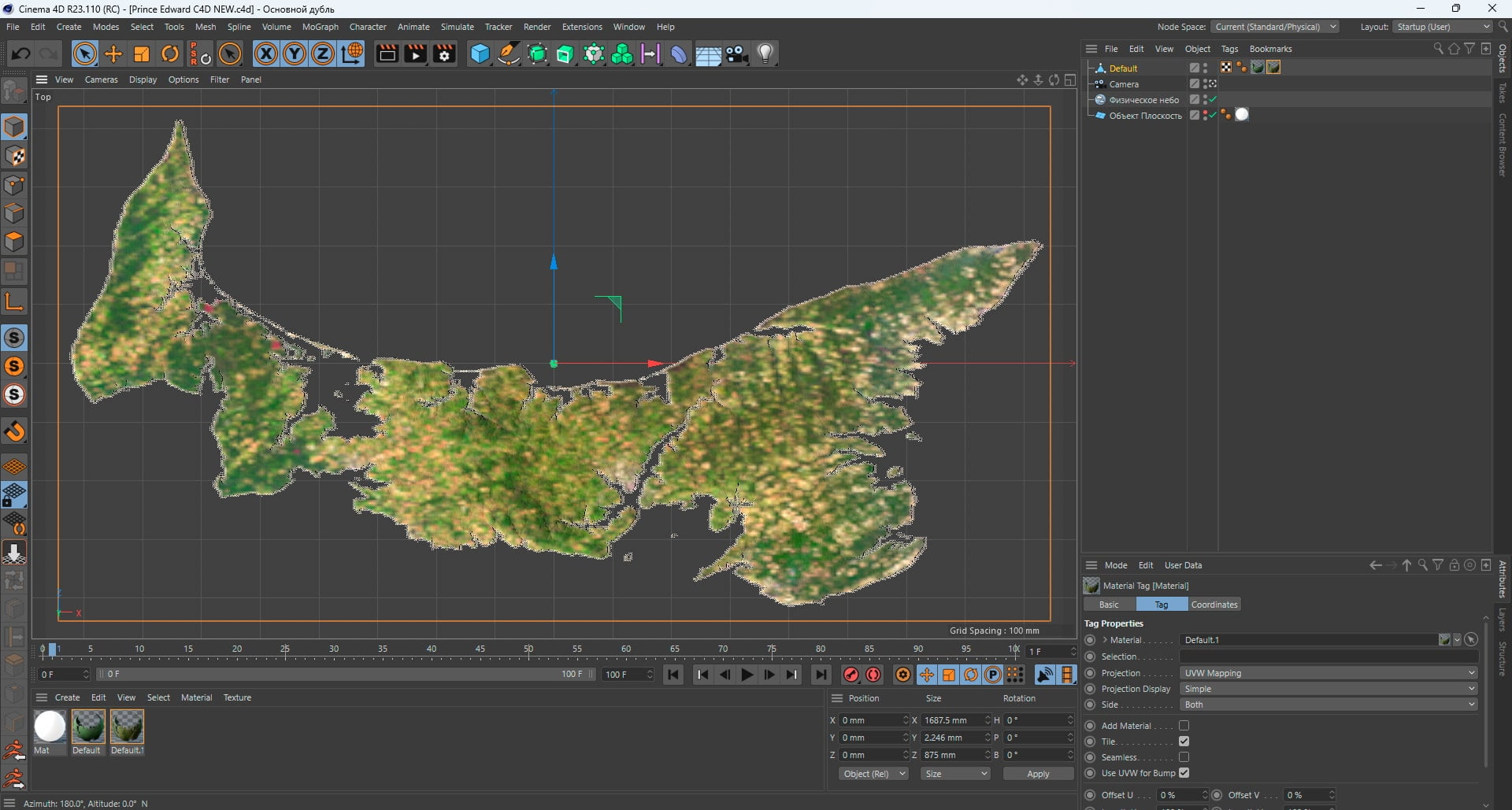Add a Cube primitive object

[x=480, y=54]
